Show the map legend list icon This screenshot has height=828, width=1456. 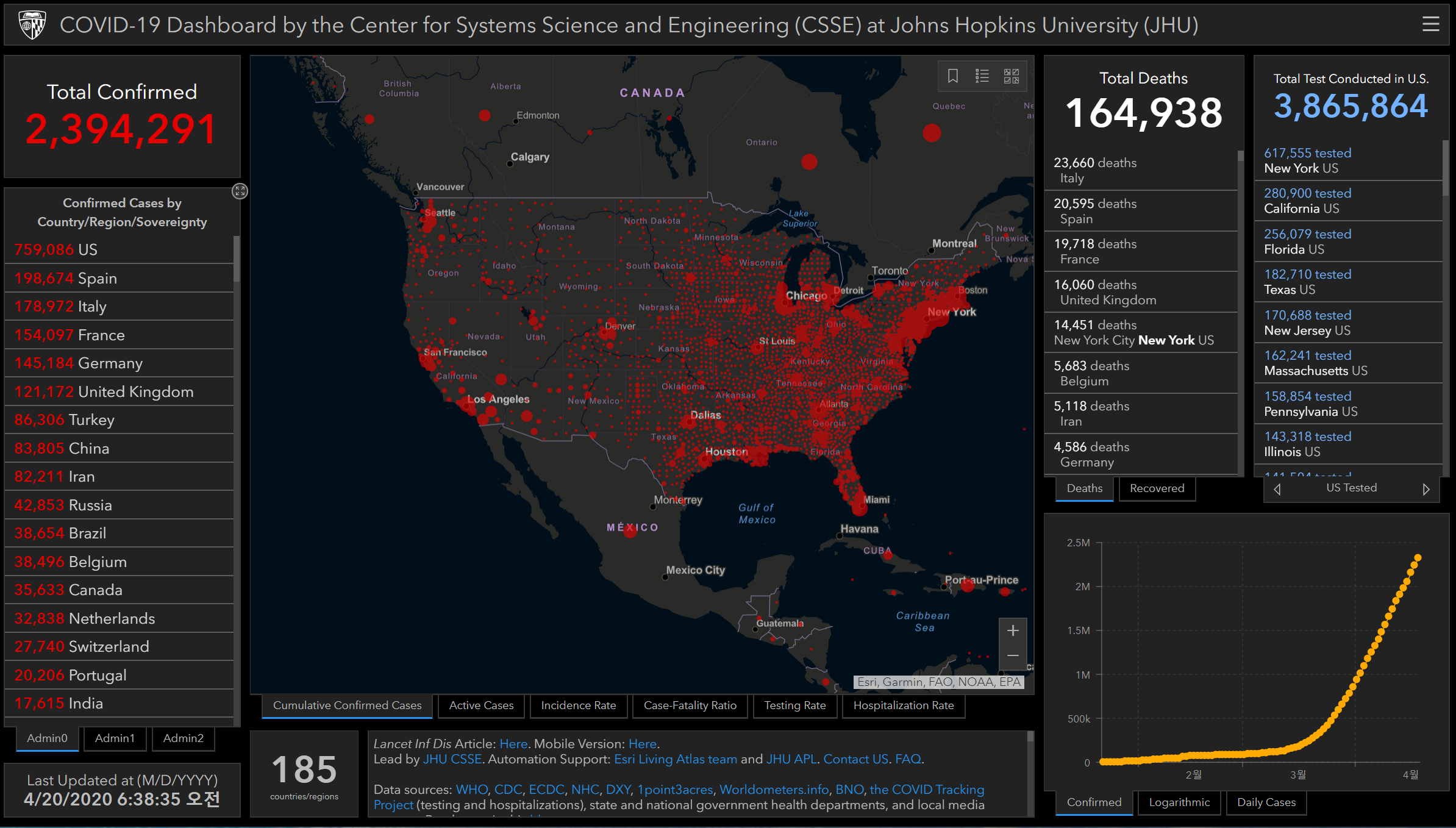(x=982, y=76)
